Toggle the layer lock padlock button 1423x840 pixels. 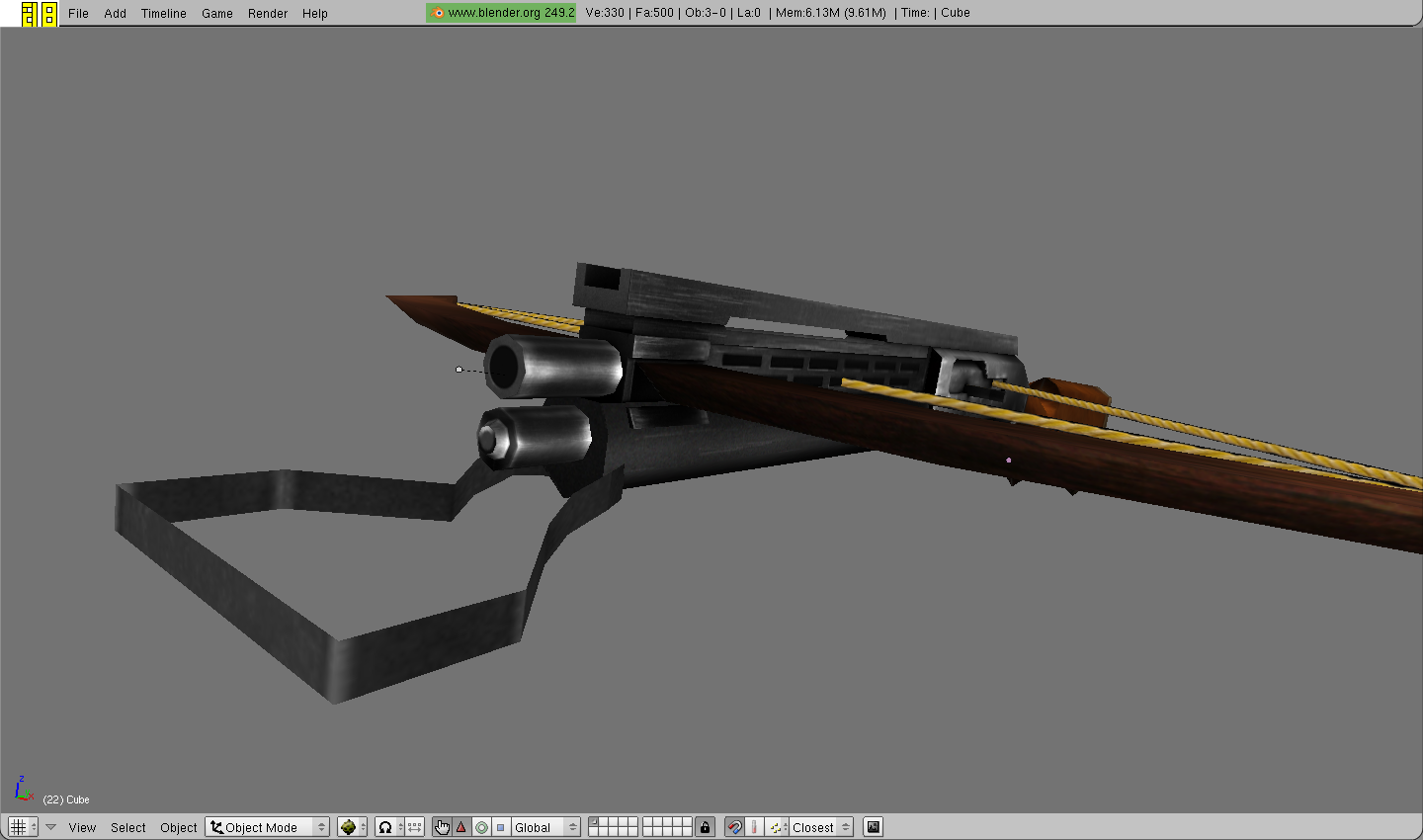pyautogui.click(x=705, y=827)
